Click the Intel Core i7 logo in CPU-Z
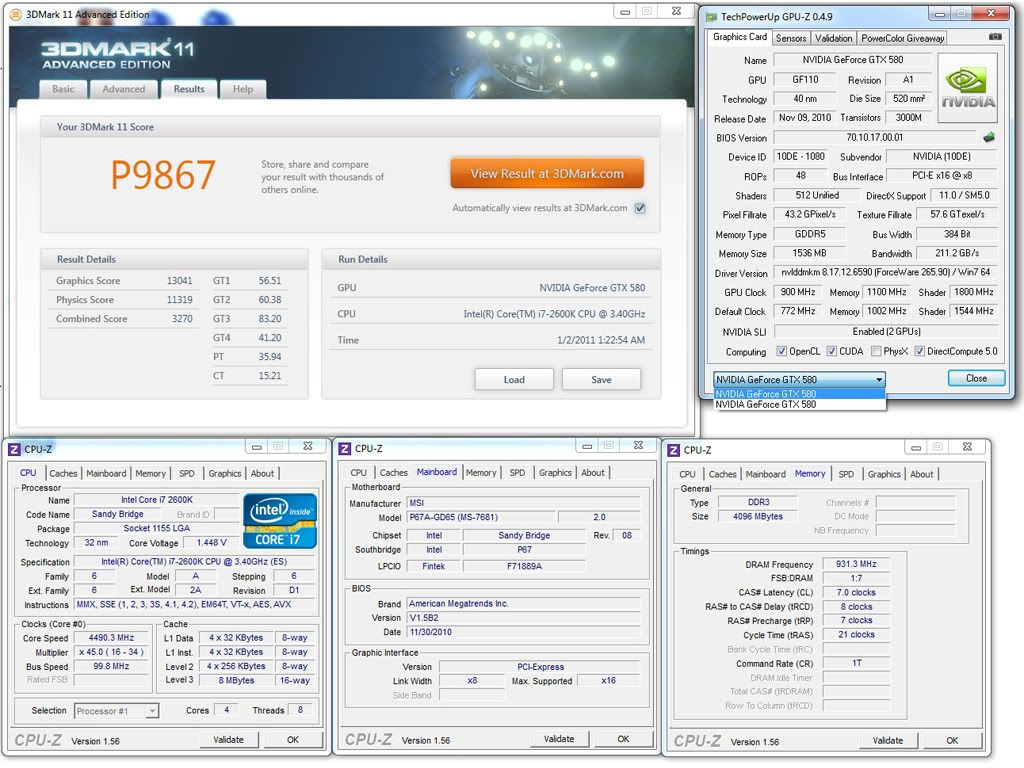 tap(280, 520)
